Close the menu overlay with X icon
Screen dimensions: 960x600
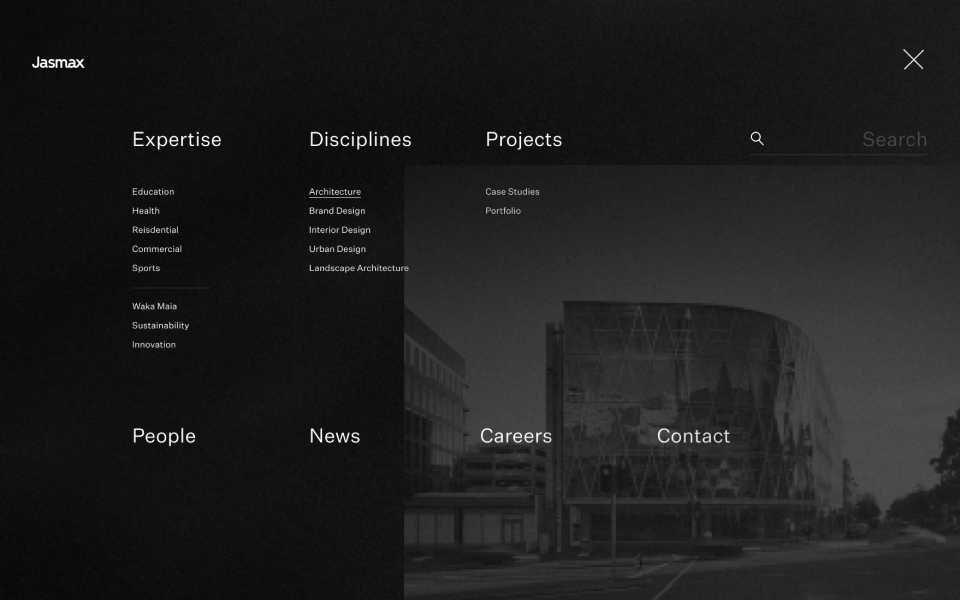(x=913, y=59)
